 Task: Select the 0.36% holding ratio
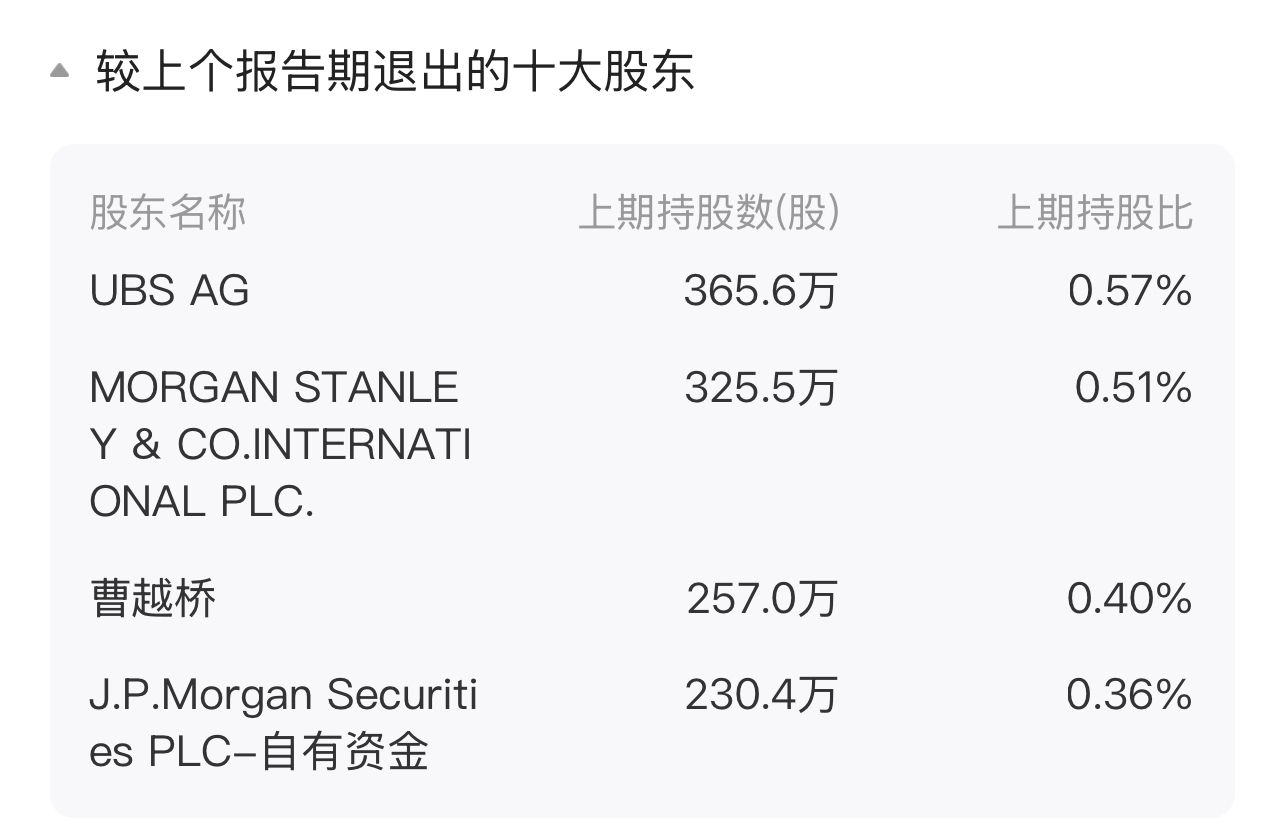point(1129,696)
